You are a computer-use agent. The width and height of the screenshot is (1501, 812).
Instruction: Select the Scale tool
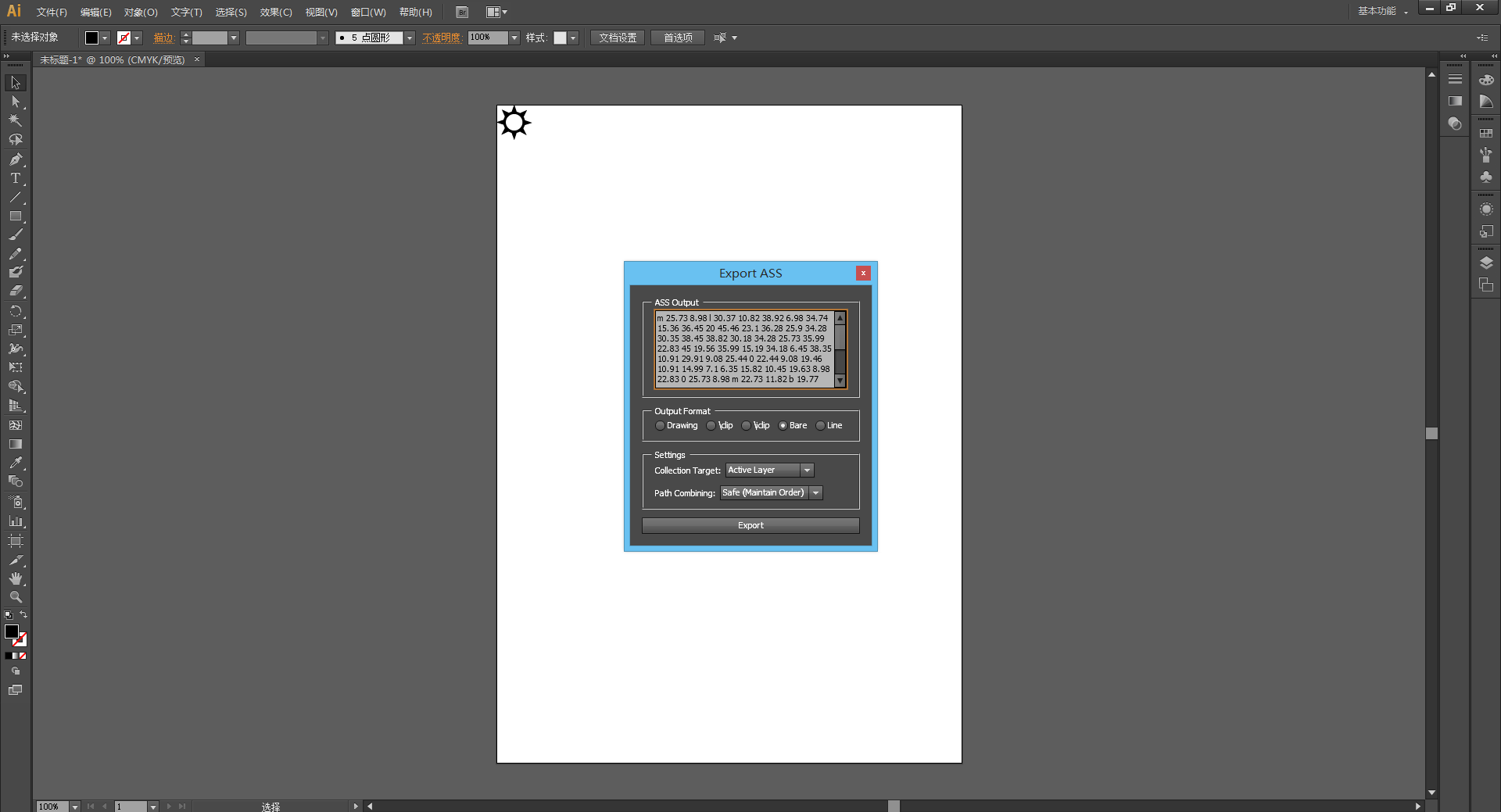pos(16,330)
